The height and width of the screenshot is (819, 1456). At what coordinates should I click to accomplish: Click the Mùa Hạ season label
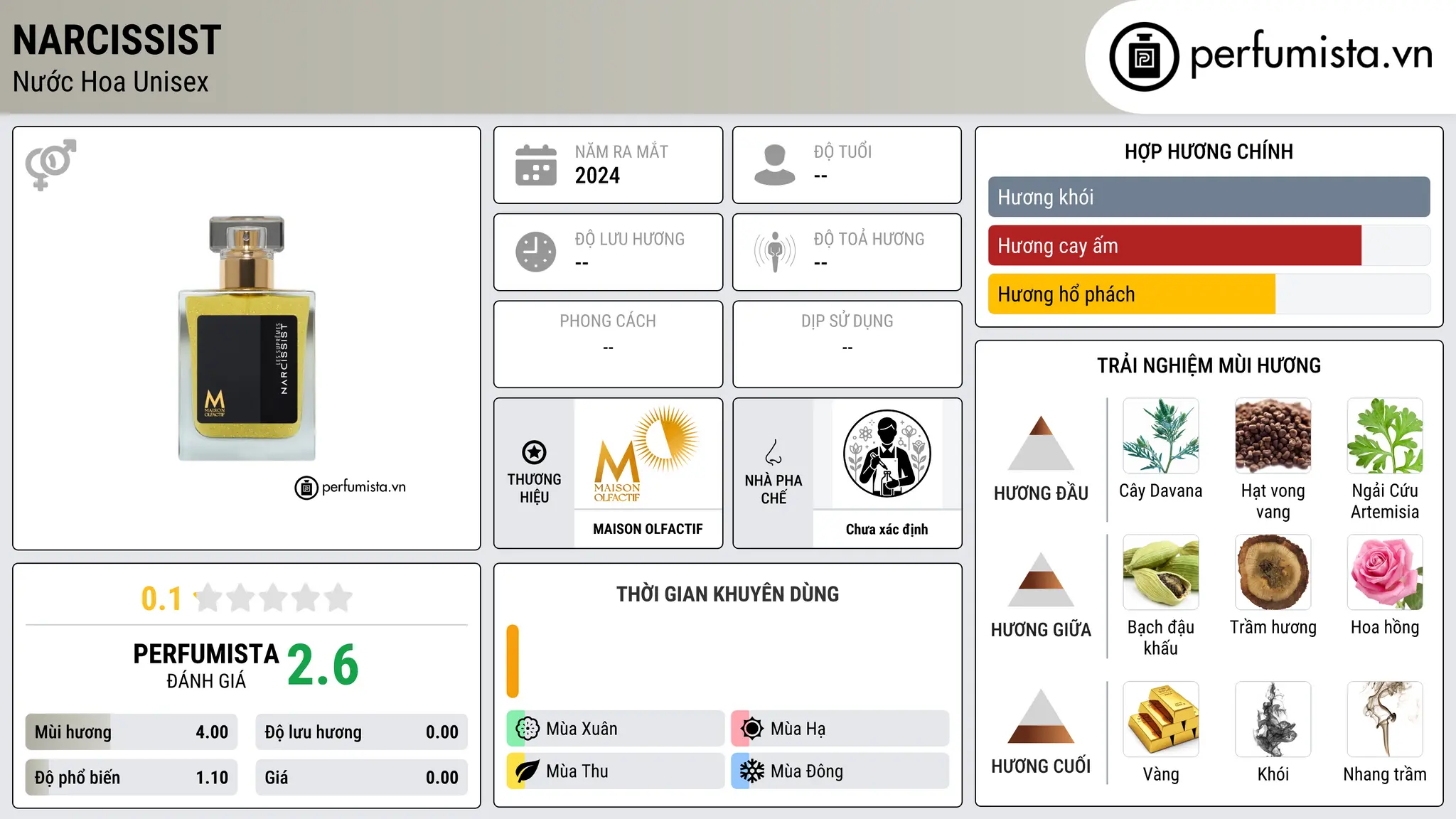(798, 729)
